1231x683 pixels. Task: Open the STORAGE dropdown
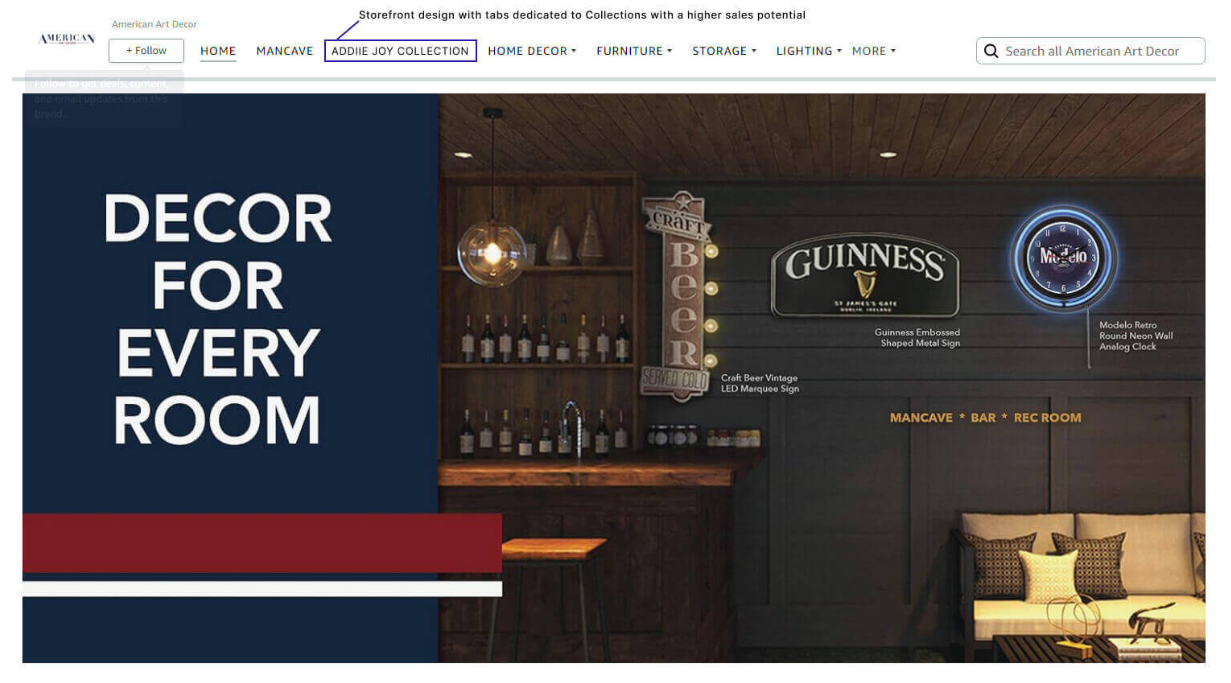(x=723, y=50)
